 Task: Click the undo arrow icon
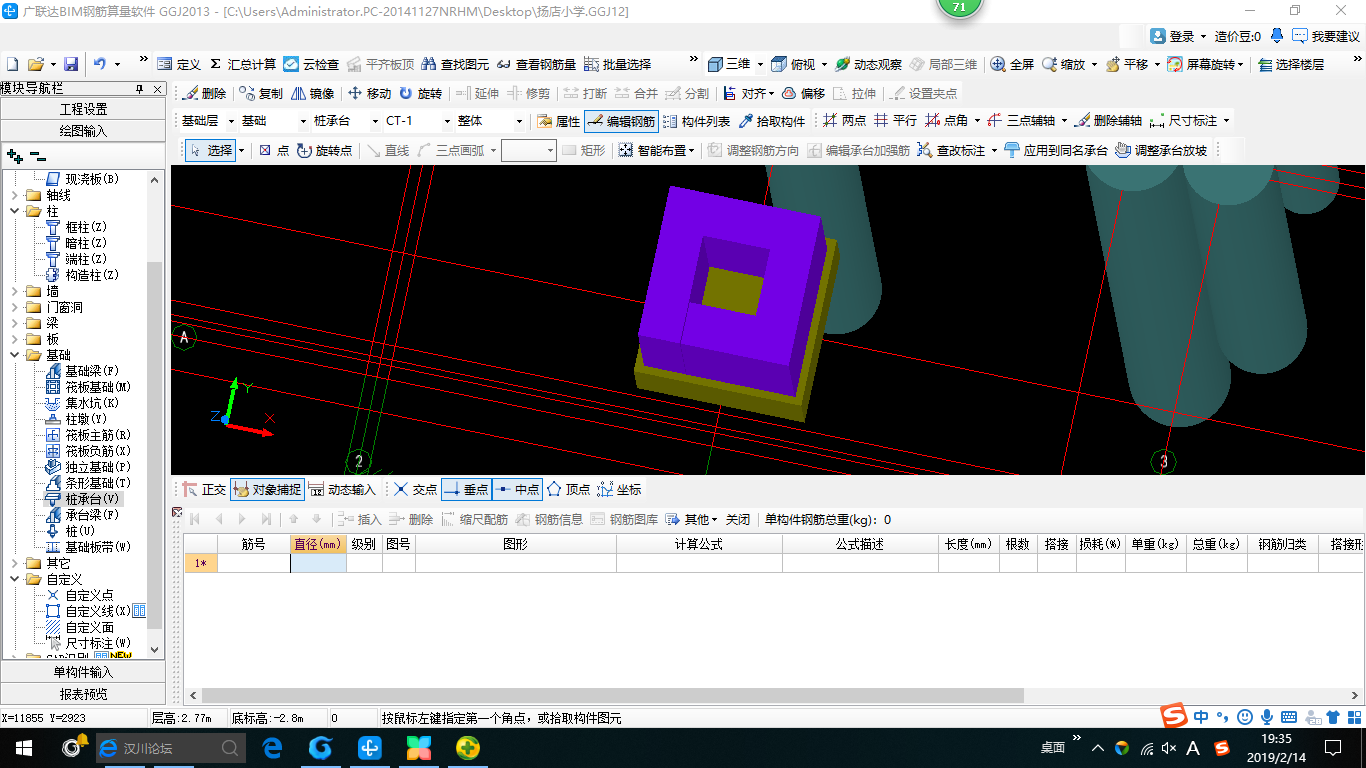tap(99, 64)
